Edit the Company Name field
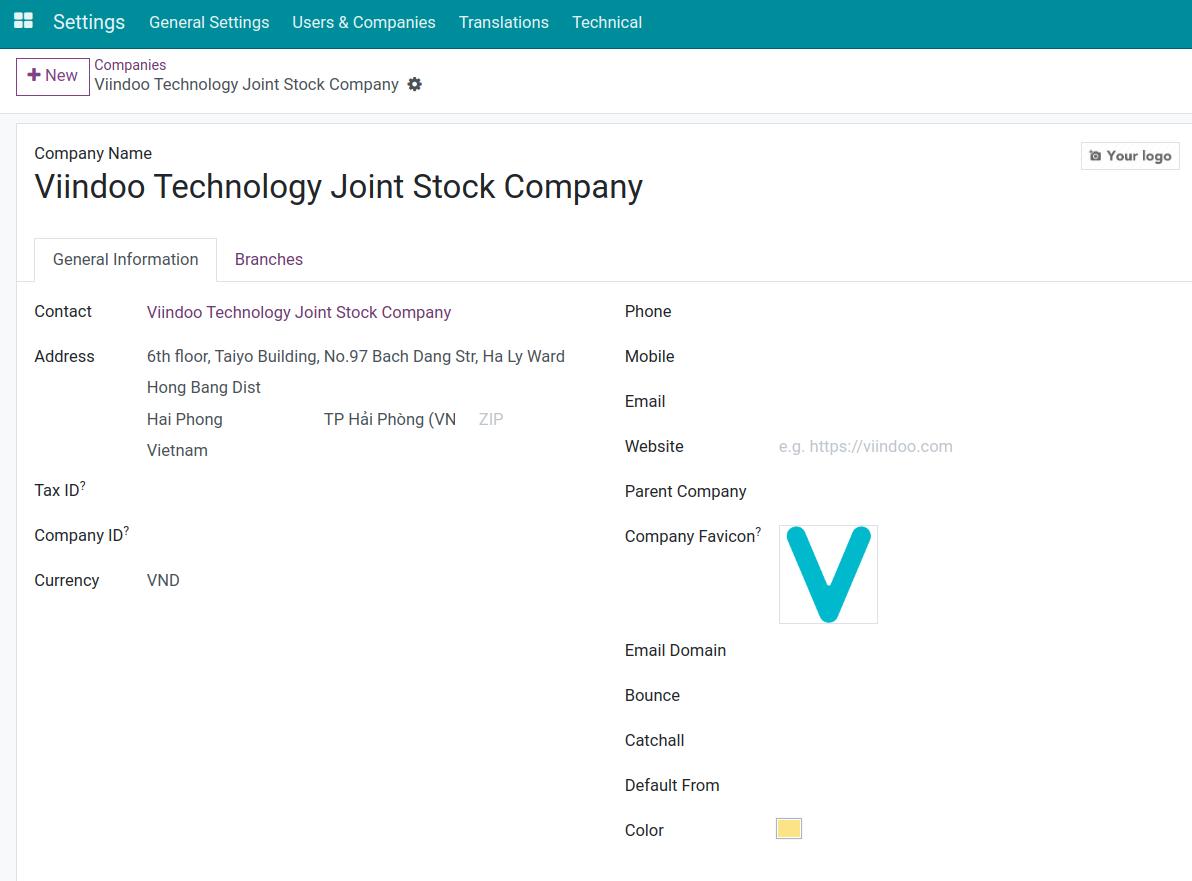The width and height of the screenshot is (1192, 881). [338, 187]
